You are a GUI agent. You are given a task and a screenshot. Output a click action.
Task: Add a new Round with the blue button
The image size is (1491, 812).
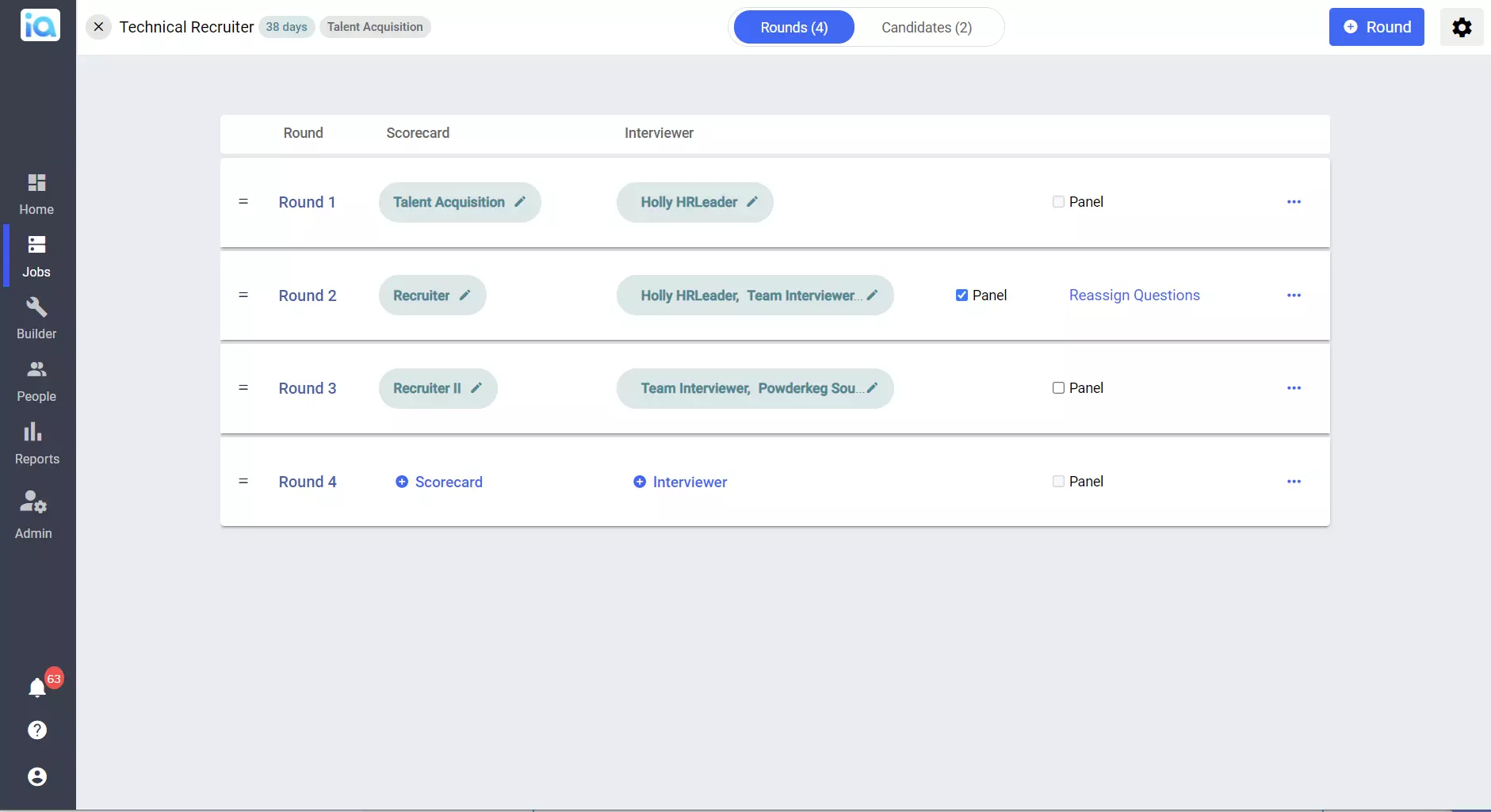click(x=1376, y=28)
